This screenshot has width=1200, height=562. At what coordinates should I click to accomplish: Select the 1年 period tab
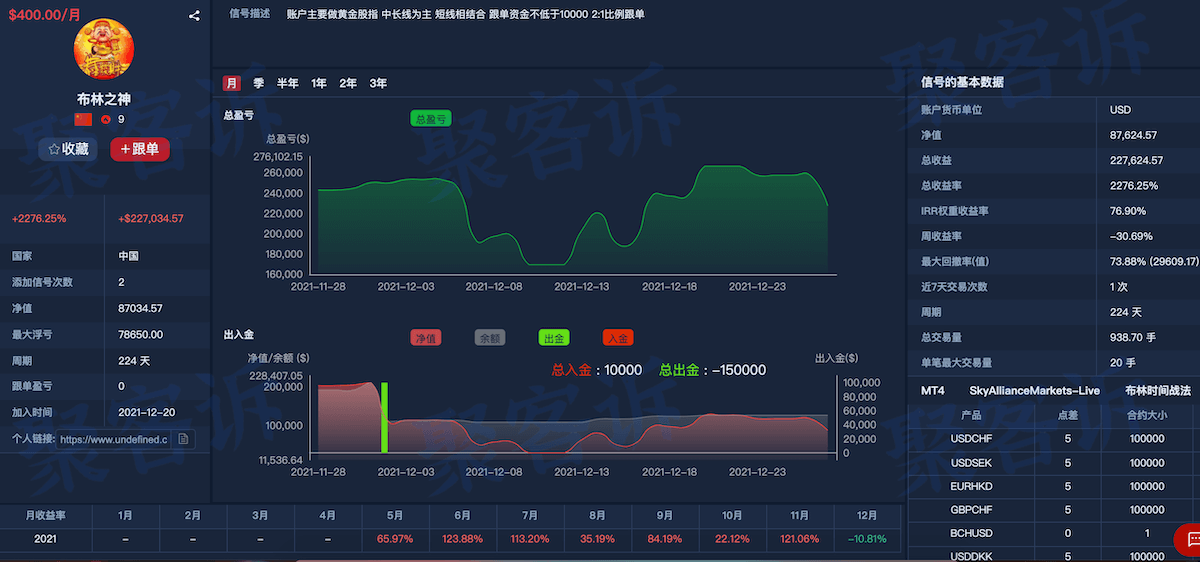coord(319,83)
